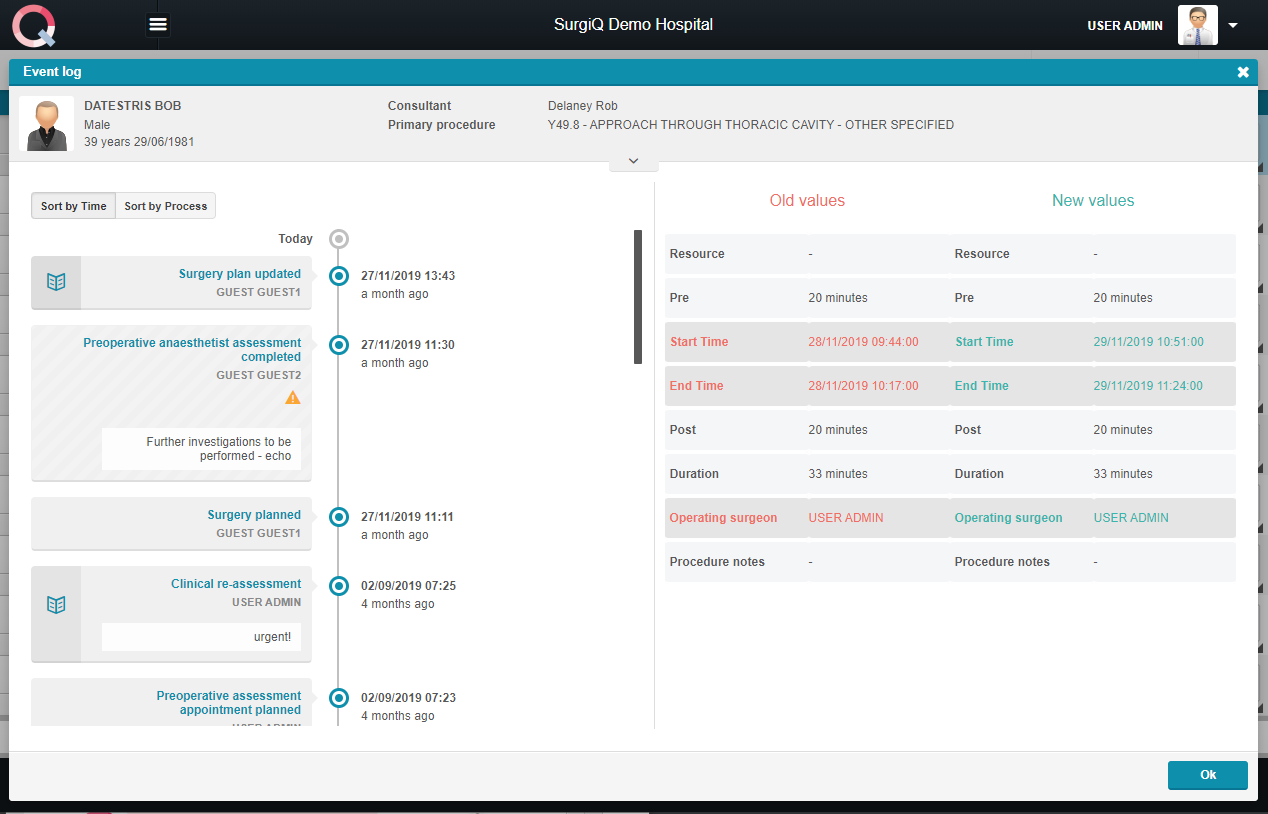Select Sort by Time
Image resolution: width=1268 pixels, height=814 pixels.
click(x=73, y=206)
